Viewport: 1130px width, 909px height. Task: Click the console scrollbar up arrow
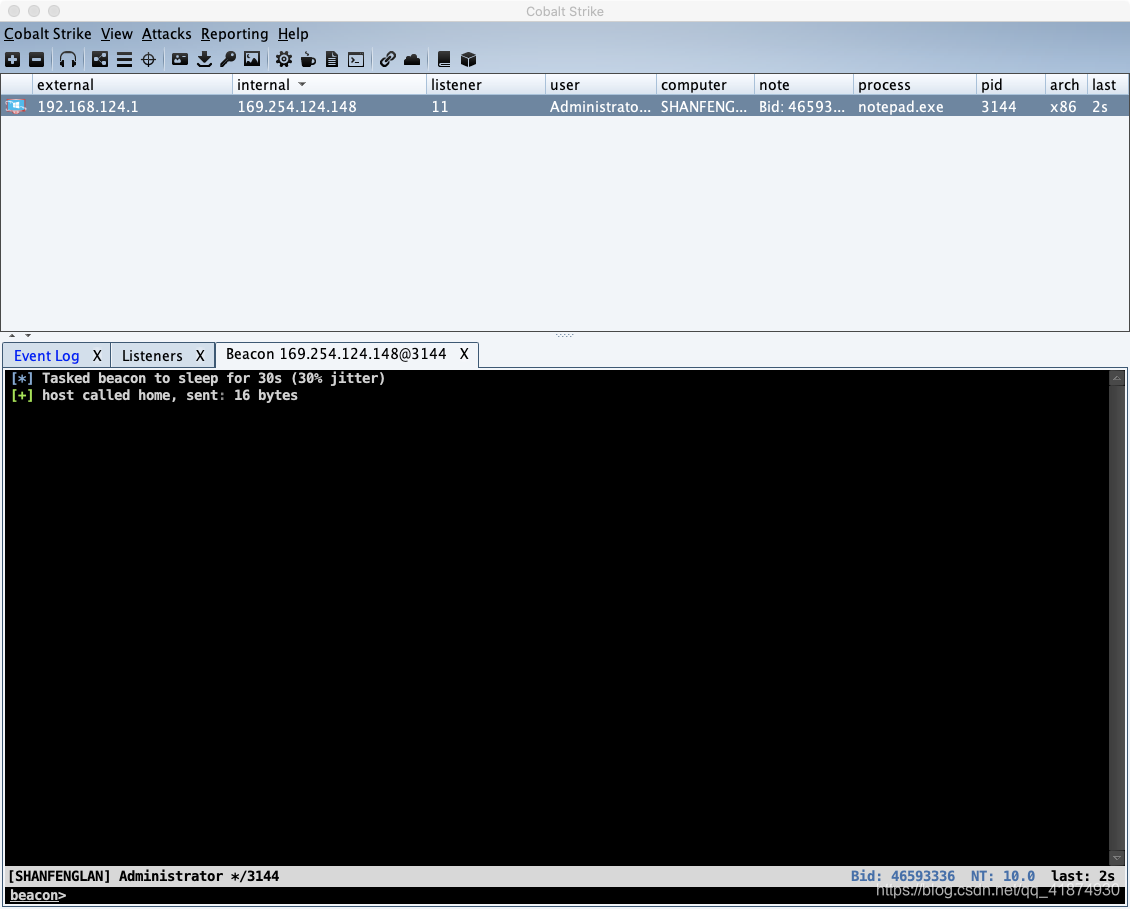1117,378
